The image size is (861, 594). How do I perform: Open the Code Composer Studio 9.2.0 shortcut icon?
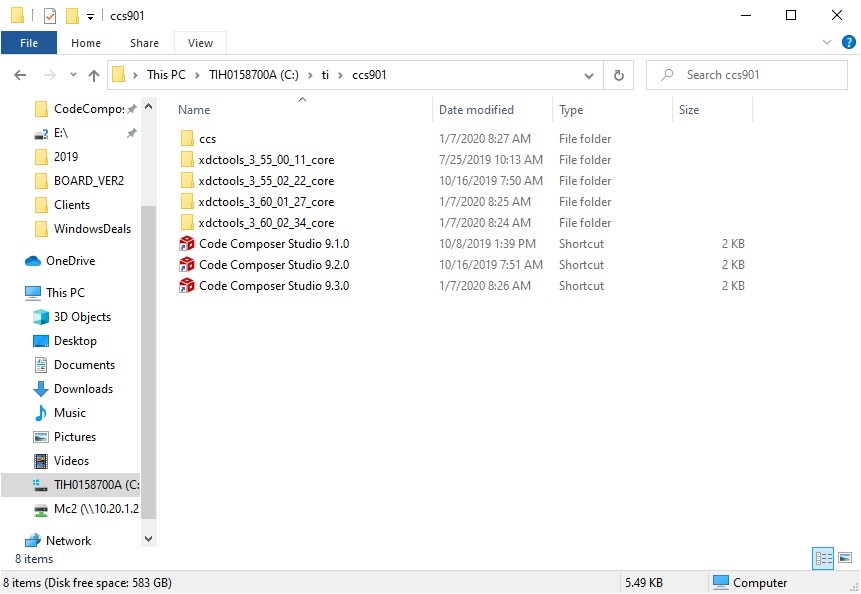click(x=187, y=265)
